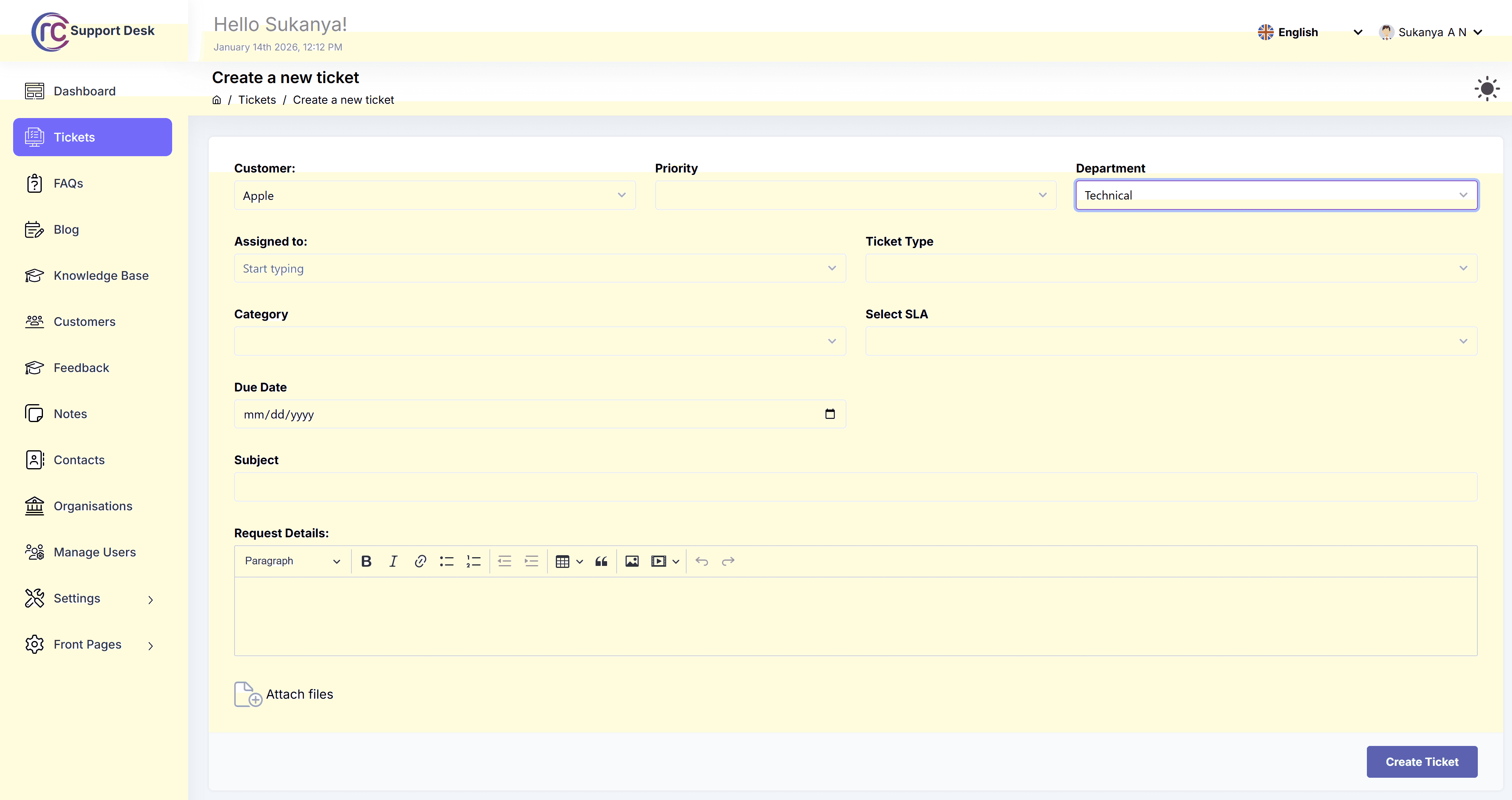The height and width of the screenshot is (800, 1512).
Task: Click the undo arrow in editor
Action: (x=701, y=561)
